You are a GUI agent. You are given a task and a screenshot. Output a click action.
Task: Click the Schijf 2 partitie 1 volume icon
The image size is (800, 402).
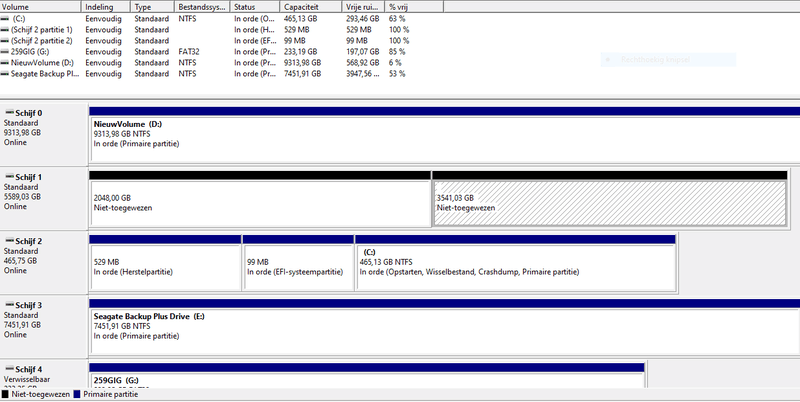click(x=5, y=30)
